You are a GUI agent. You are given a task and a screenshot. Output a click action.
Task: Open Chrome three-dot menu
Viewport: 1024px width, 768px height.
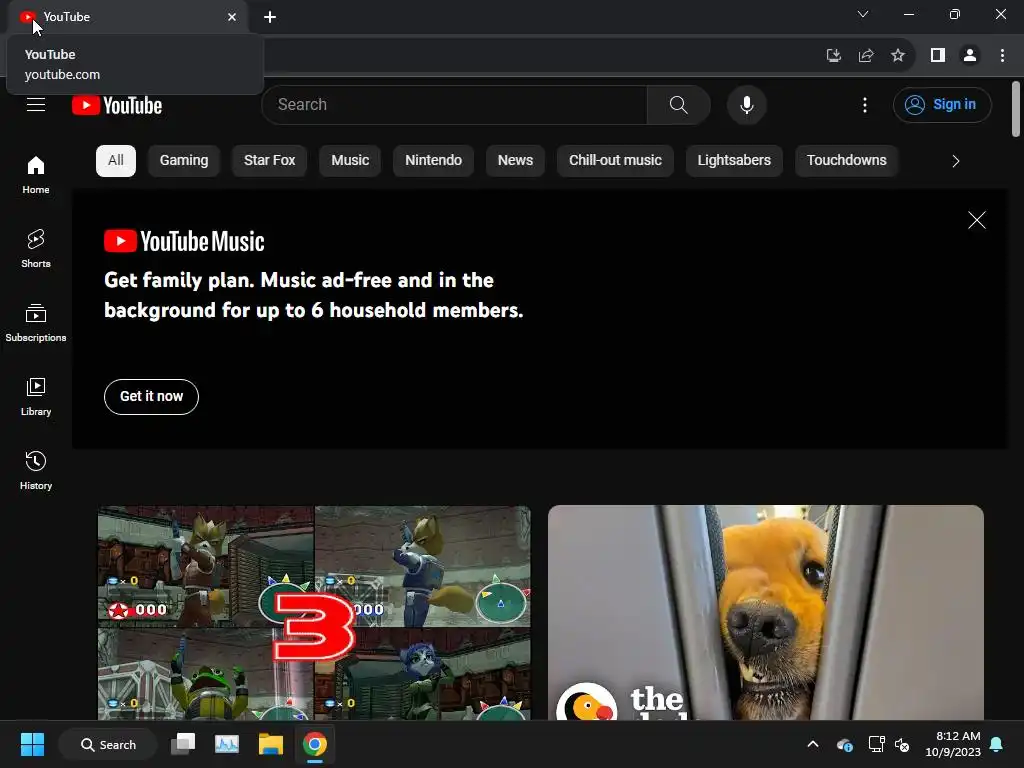pyautogui.click(x=1002, y=56)
